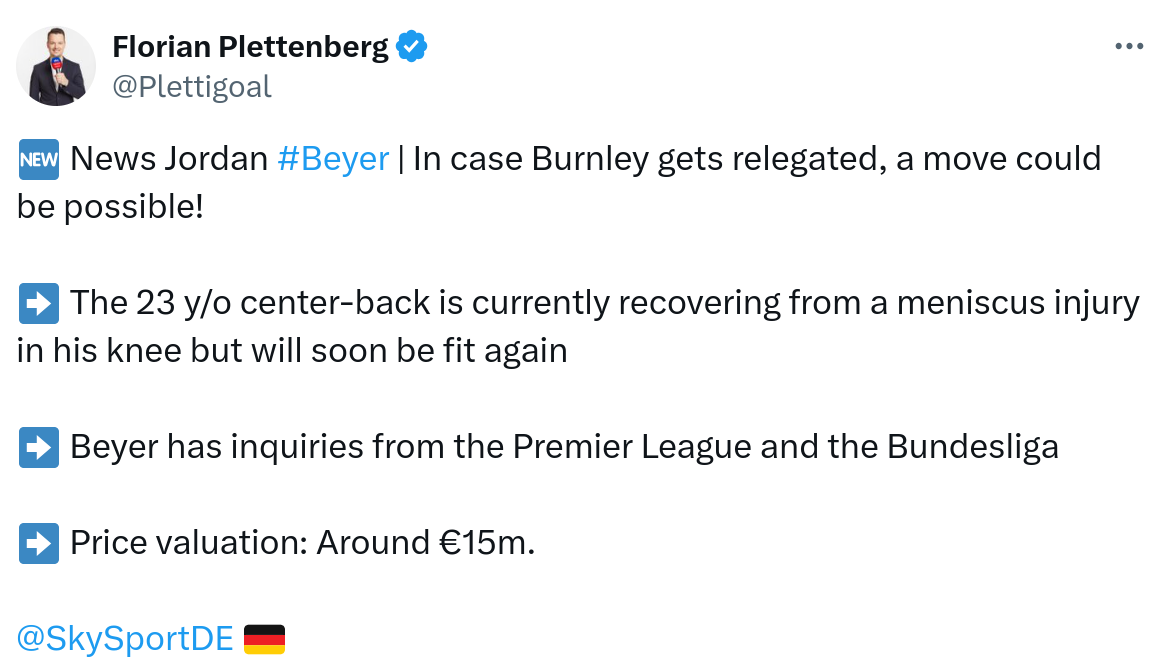Click the Florian Plettenberg display name
This screenshot has height=670, width=1174.
click(250, 46)
